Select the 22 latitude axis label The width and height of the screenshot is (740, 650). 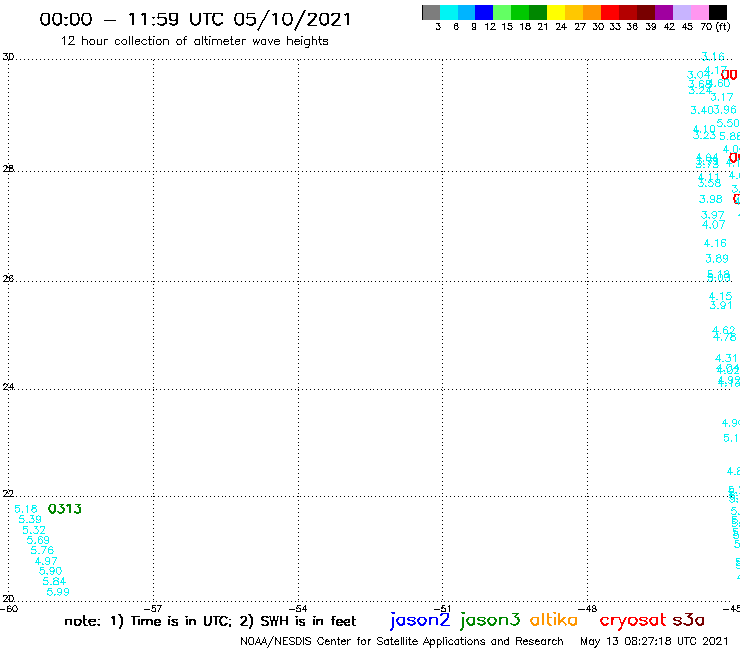click(x=8, y=494)
